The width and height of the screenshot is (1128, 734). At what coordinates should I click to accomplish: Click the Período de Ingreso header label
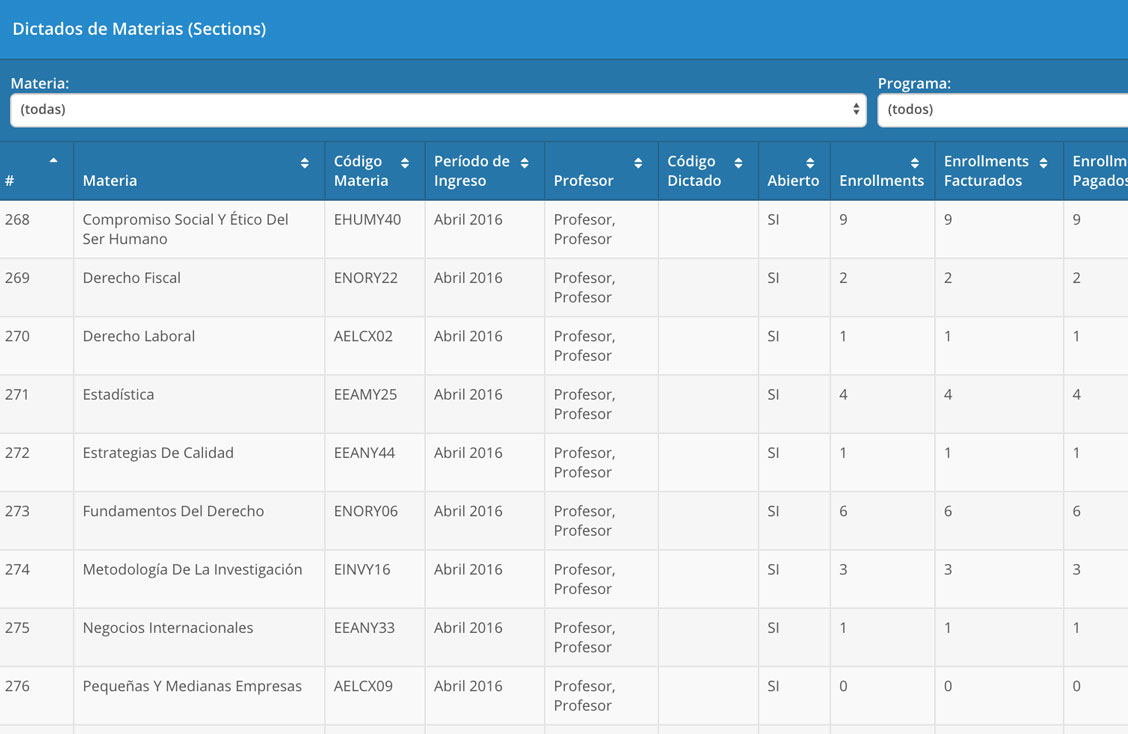tap(471, 171)
